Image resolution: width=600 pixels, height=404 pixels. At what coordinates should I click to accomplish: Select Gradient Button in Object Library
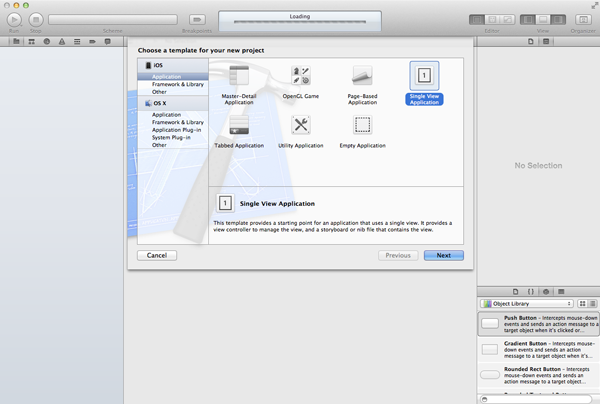[x=538, y=349]
